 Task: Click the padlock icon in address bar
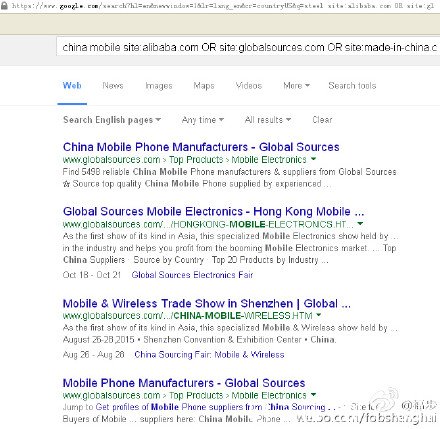4,6
